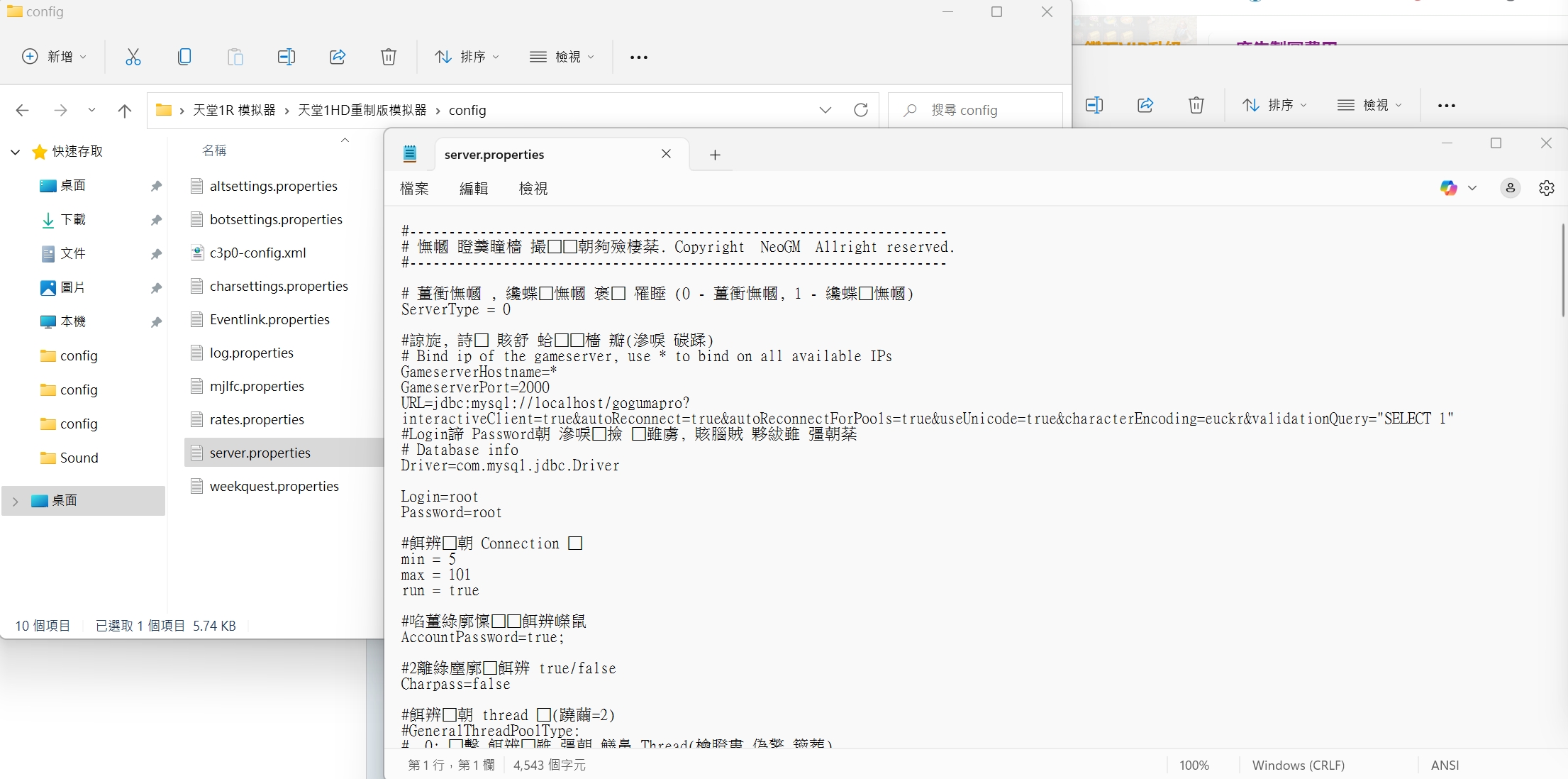Open 本機 in quick access
This screenshot has height=779, width=1568.
[73, 321]
